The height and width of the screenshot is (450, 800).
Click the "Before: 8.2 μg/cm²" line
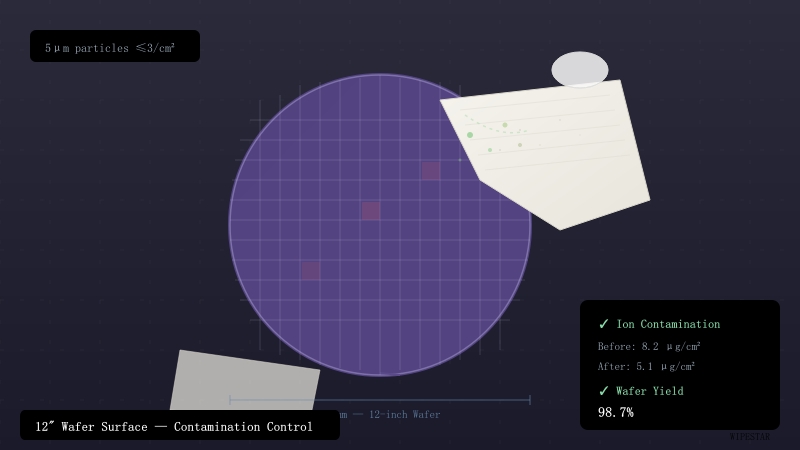649,346
